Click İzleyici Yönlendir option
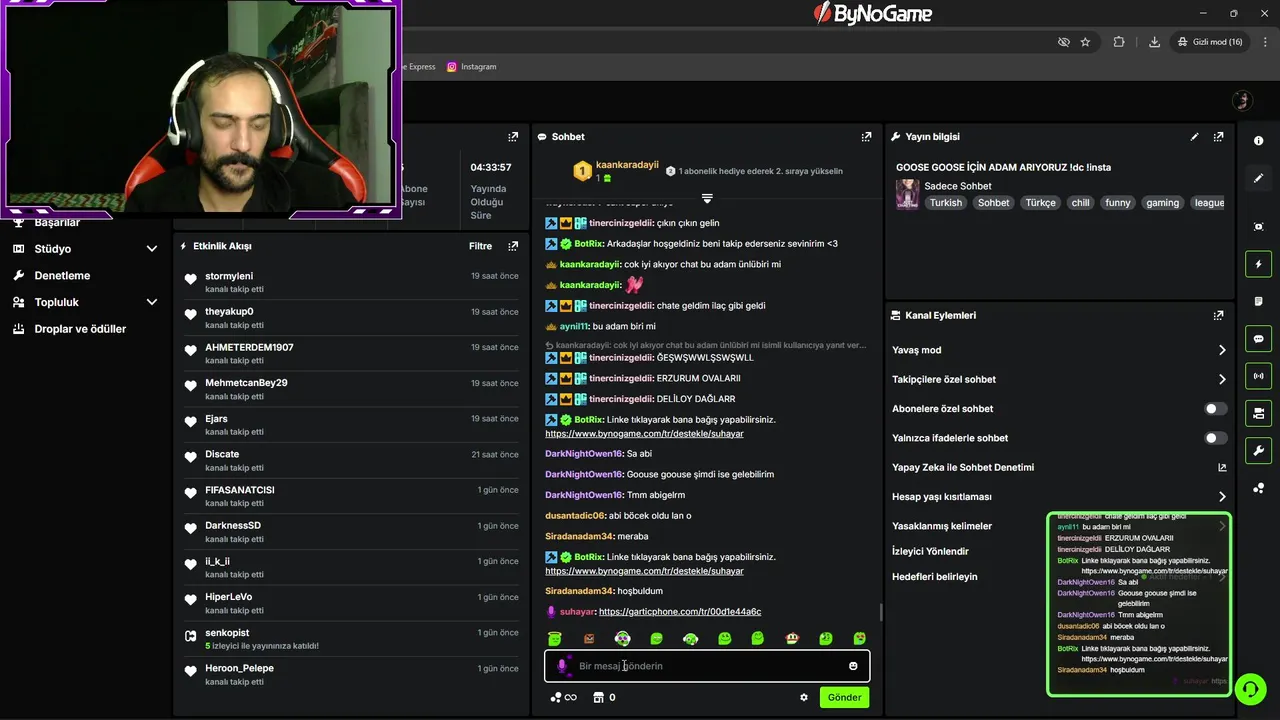1280x720 pixels. tap(930, 551)
